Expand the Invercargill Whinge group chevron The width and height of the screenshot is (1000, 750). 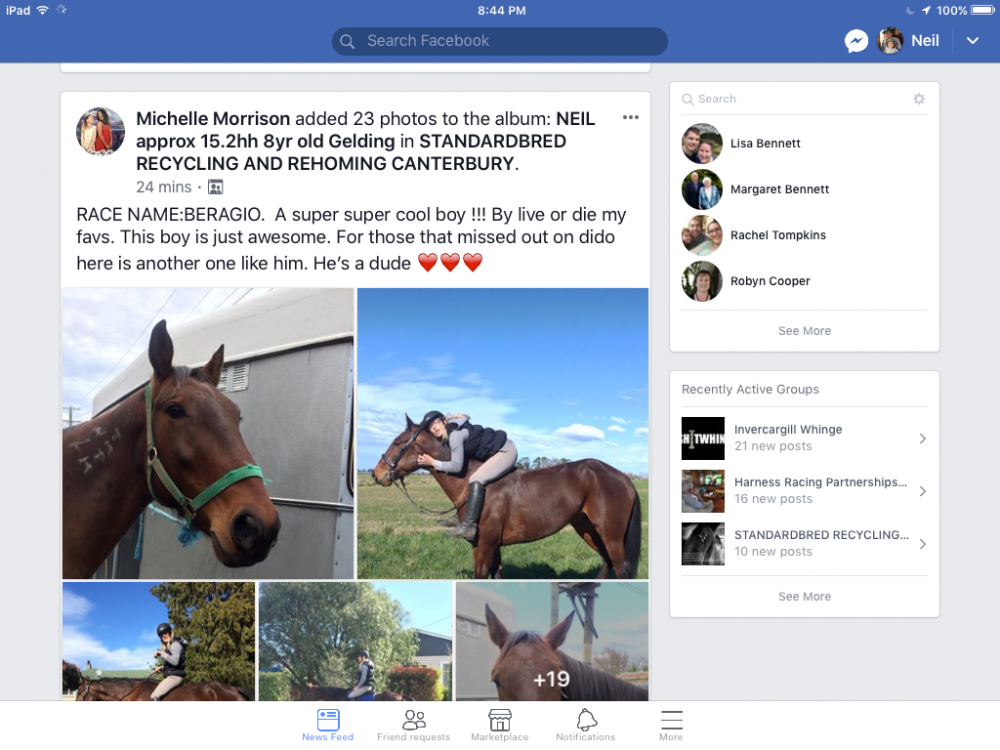click(922, 438)
